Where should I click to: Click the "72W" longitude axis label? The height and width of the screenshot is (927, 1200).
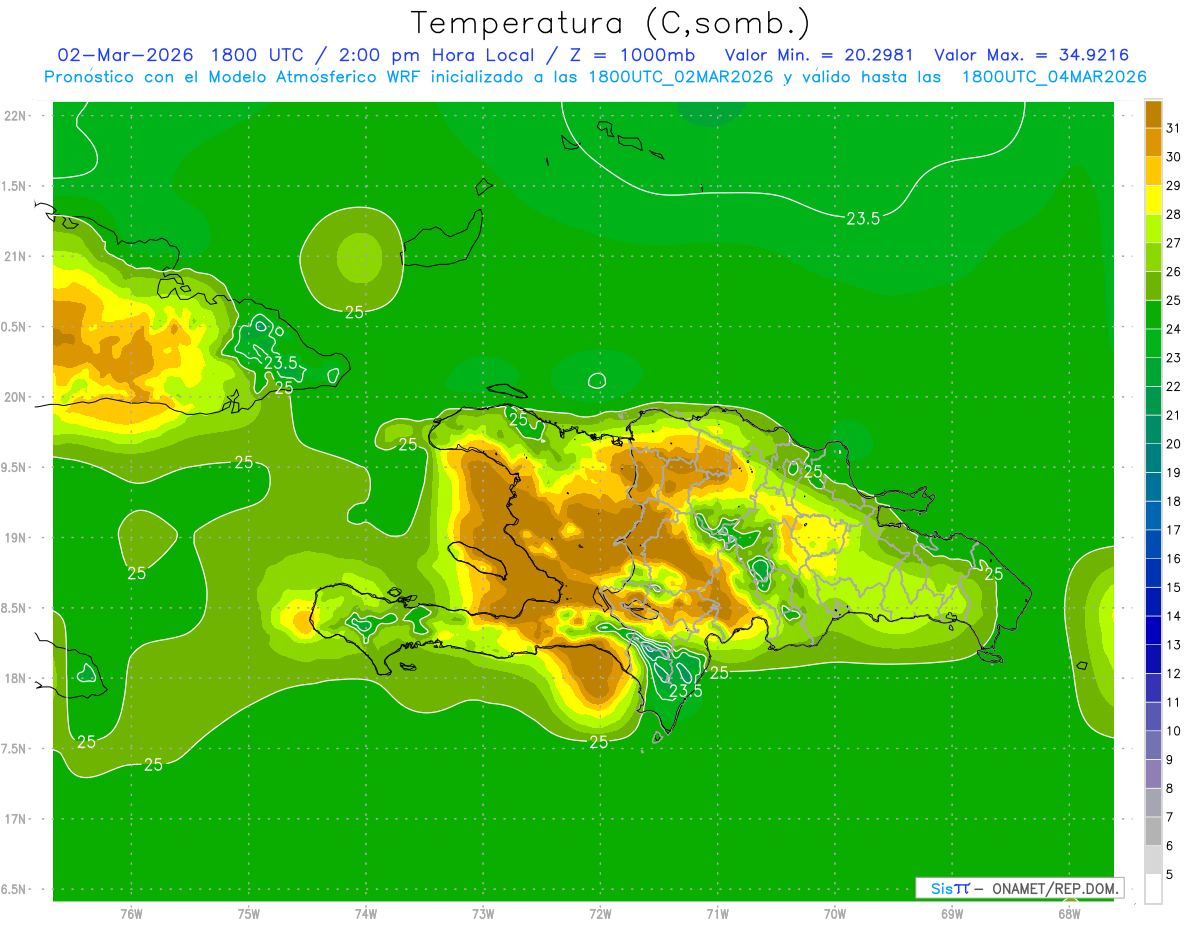(600, 912)
